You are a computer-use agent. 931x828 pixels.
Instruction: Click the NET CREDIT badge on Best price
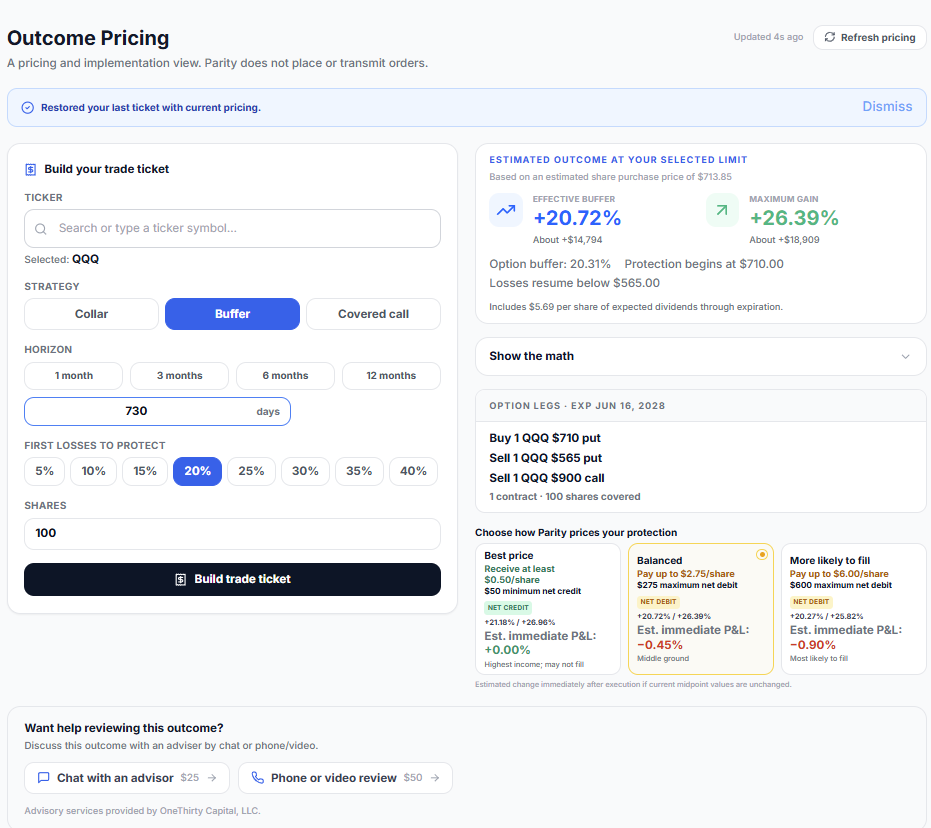pyautogui.click(x=508, y=608)
